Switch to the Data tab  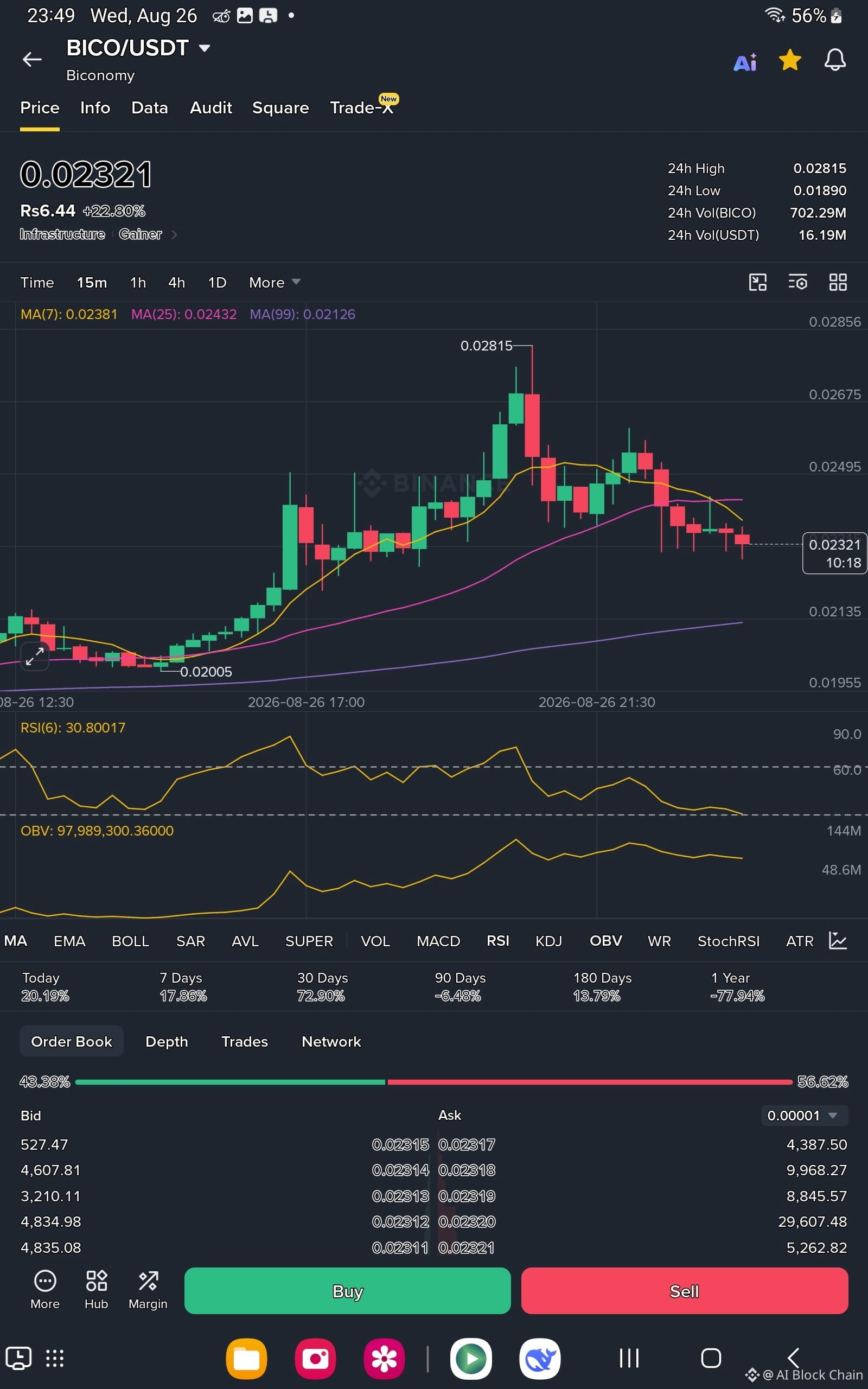[x=150, y=108]
